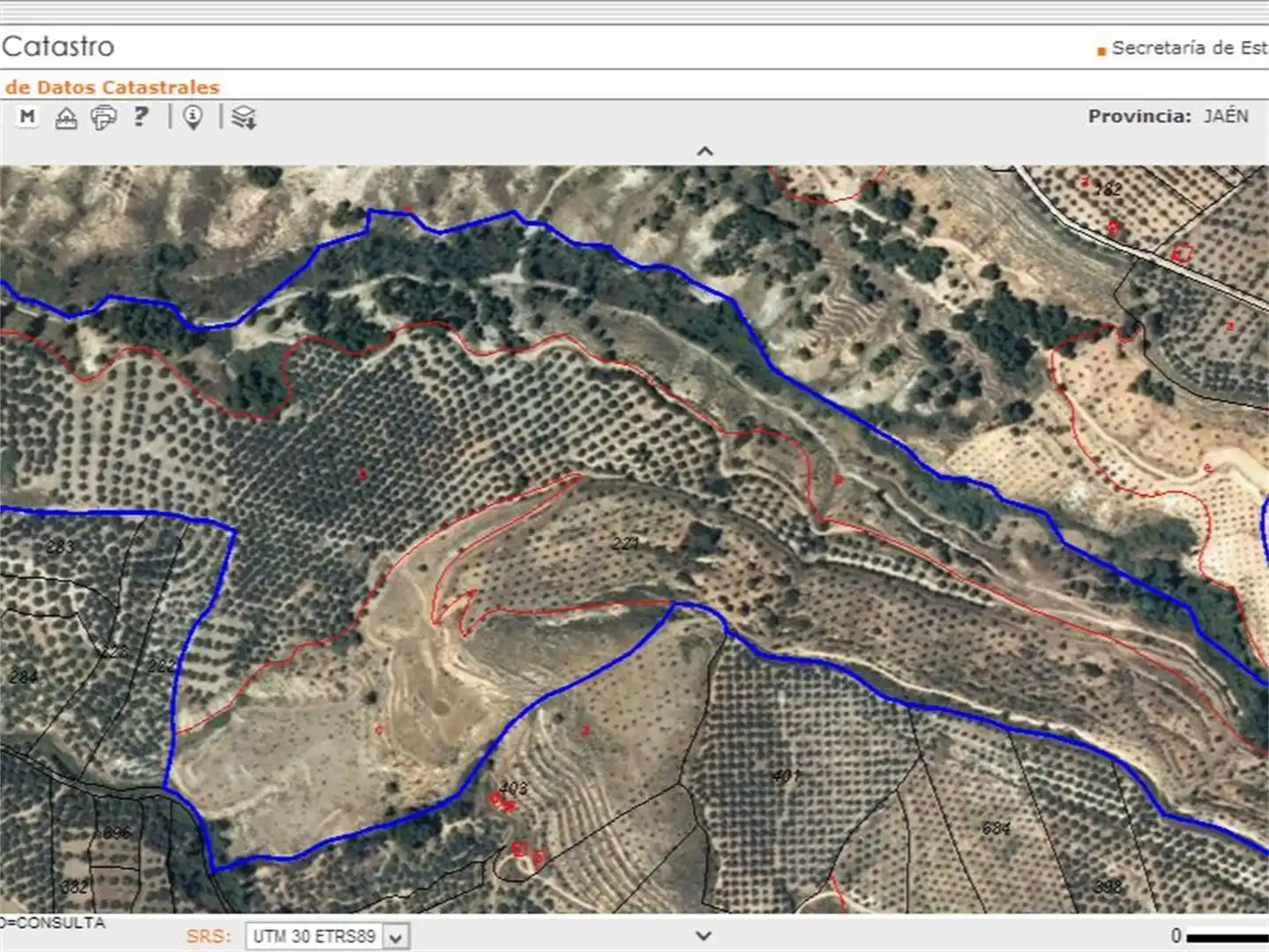Click parcel 283 on the map

[x=60, y=547]
